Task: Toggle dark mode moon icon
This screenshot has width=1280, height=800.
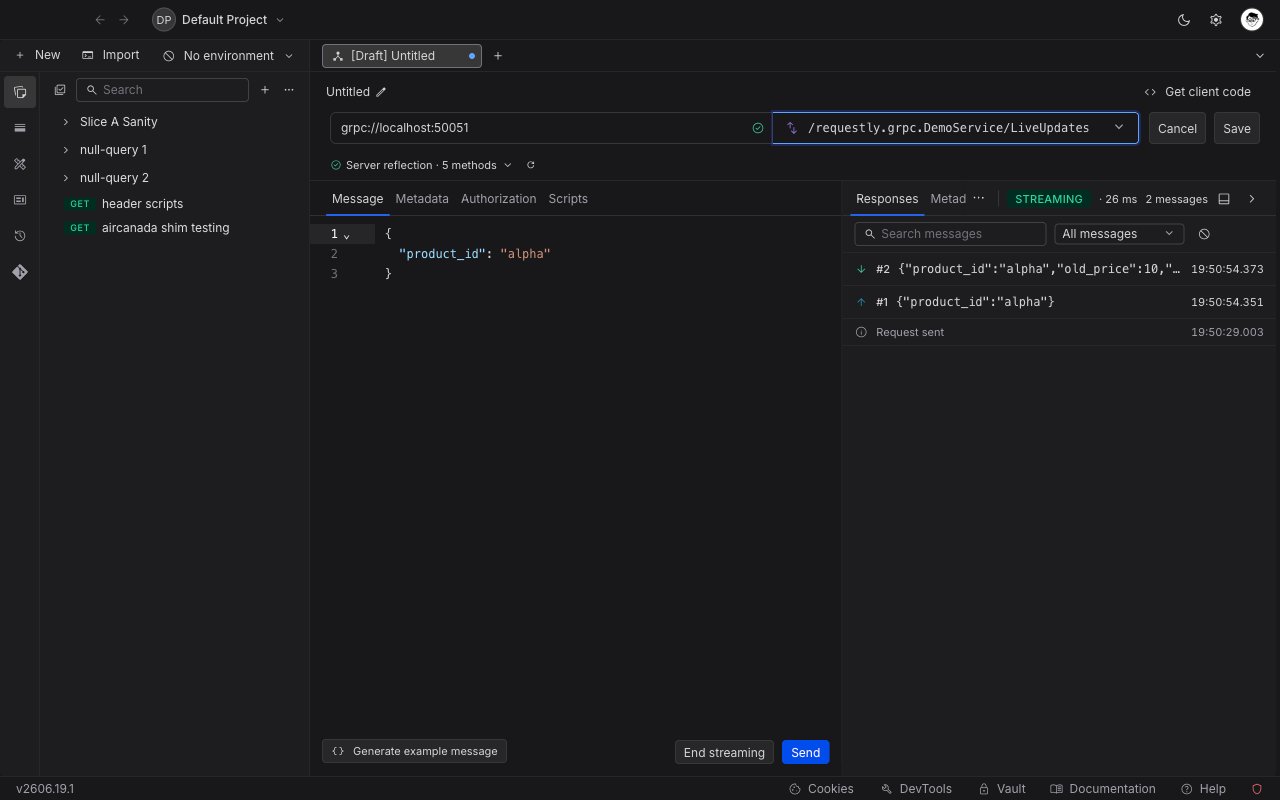Action: point(1184,20)
